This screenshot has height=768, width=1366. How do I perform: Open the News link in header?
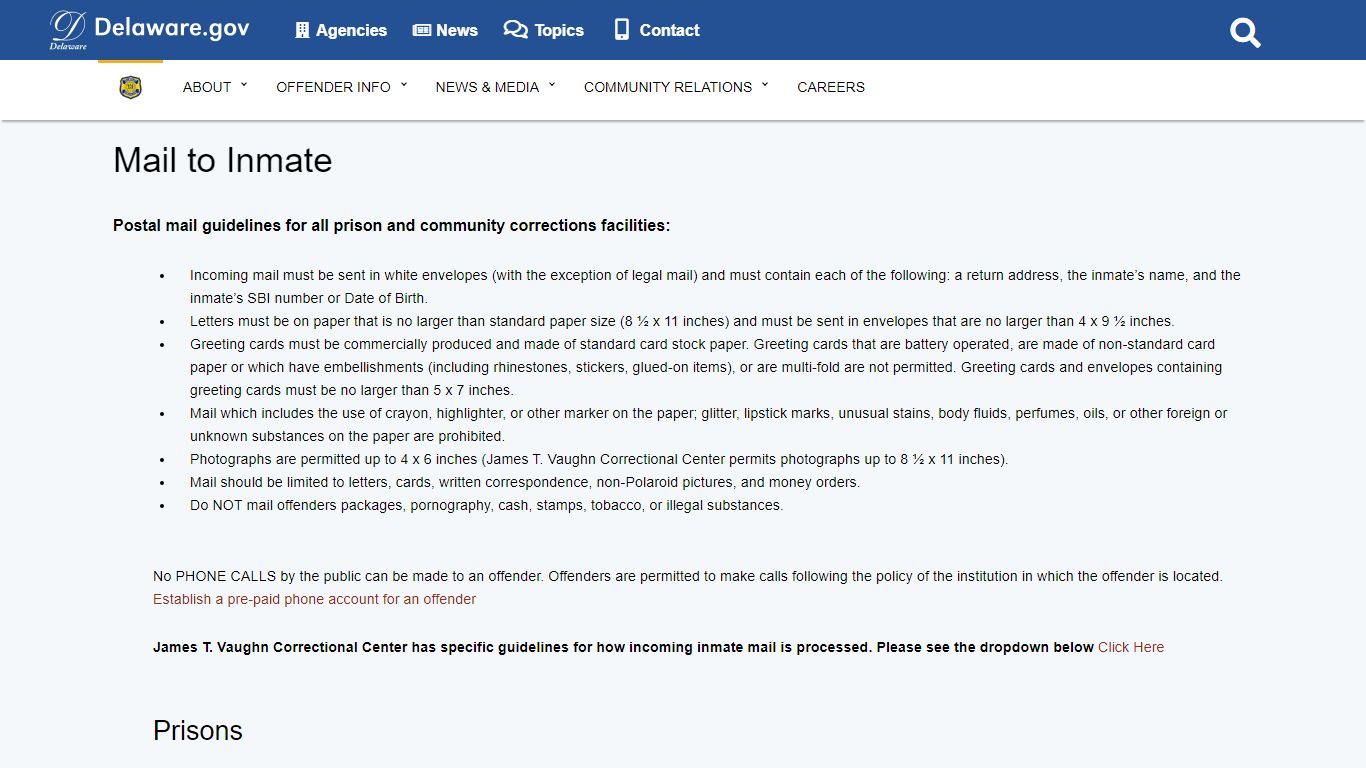457,30
